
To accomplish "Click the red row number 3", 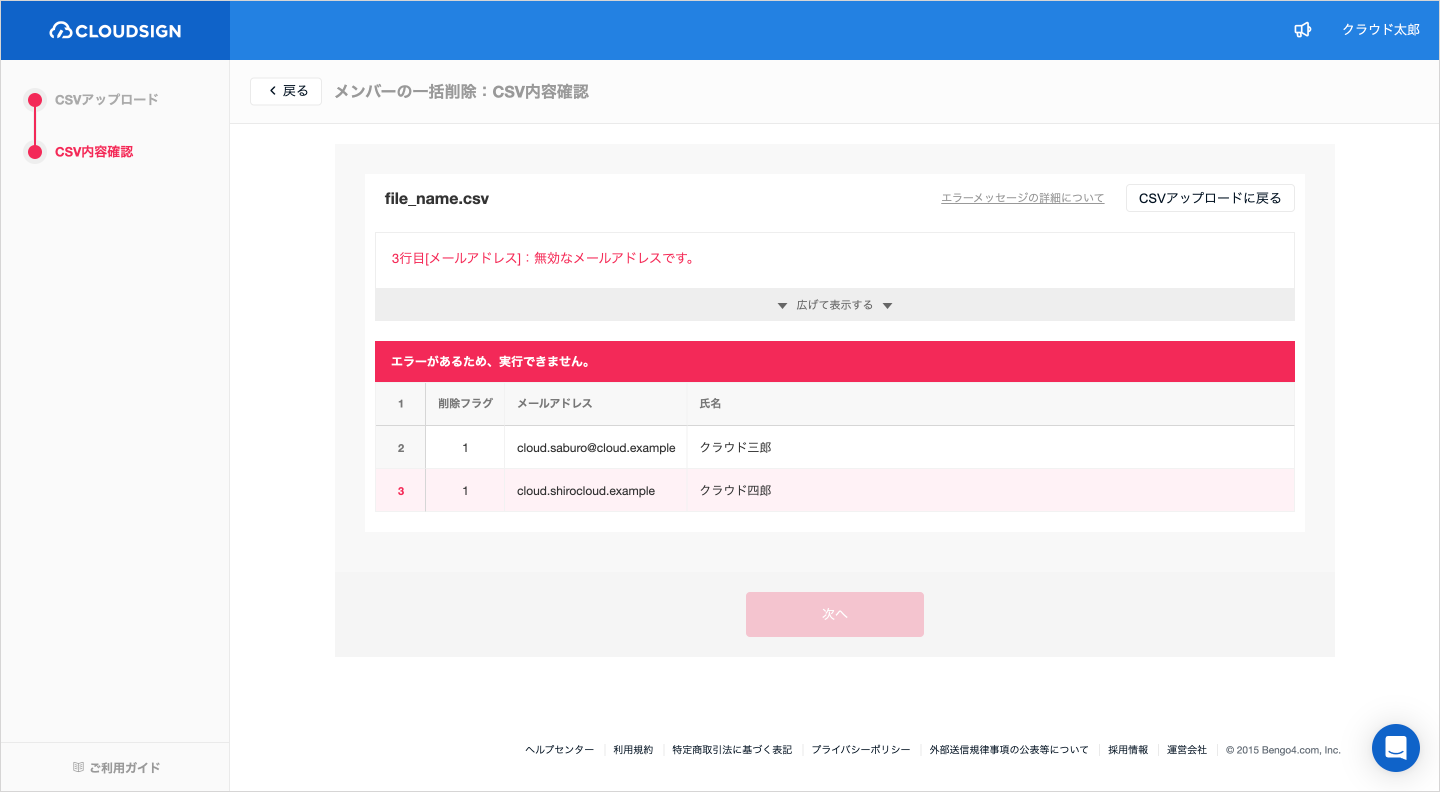I will pyautogui.click(x=401, y=491).
